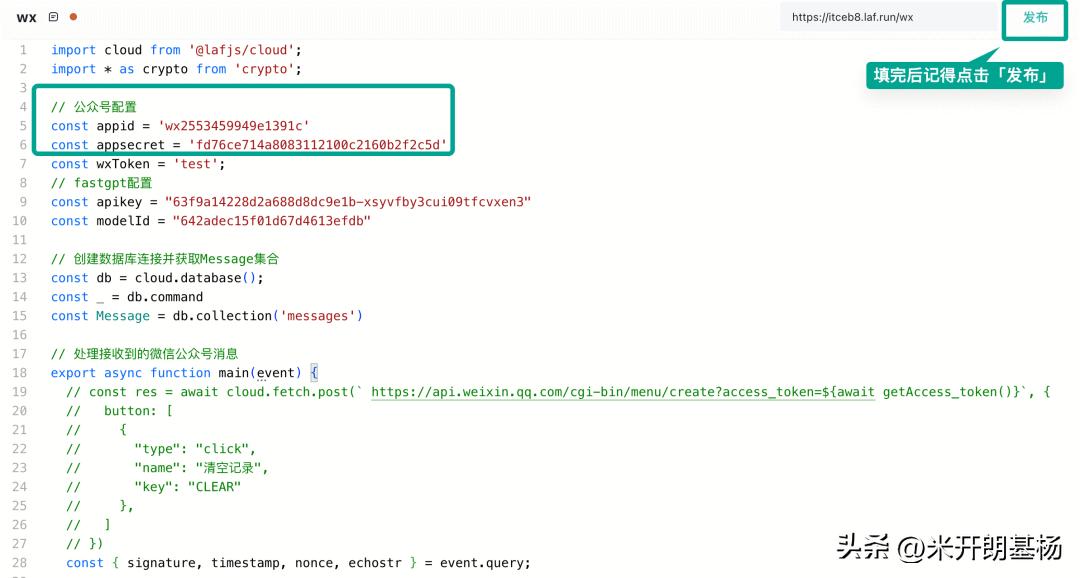
Task: Click the modelId string "642adec15f01d67d4613efdb"
Action: [271, 220]
